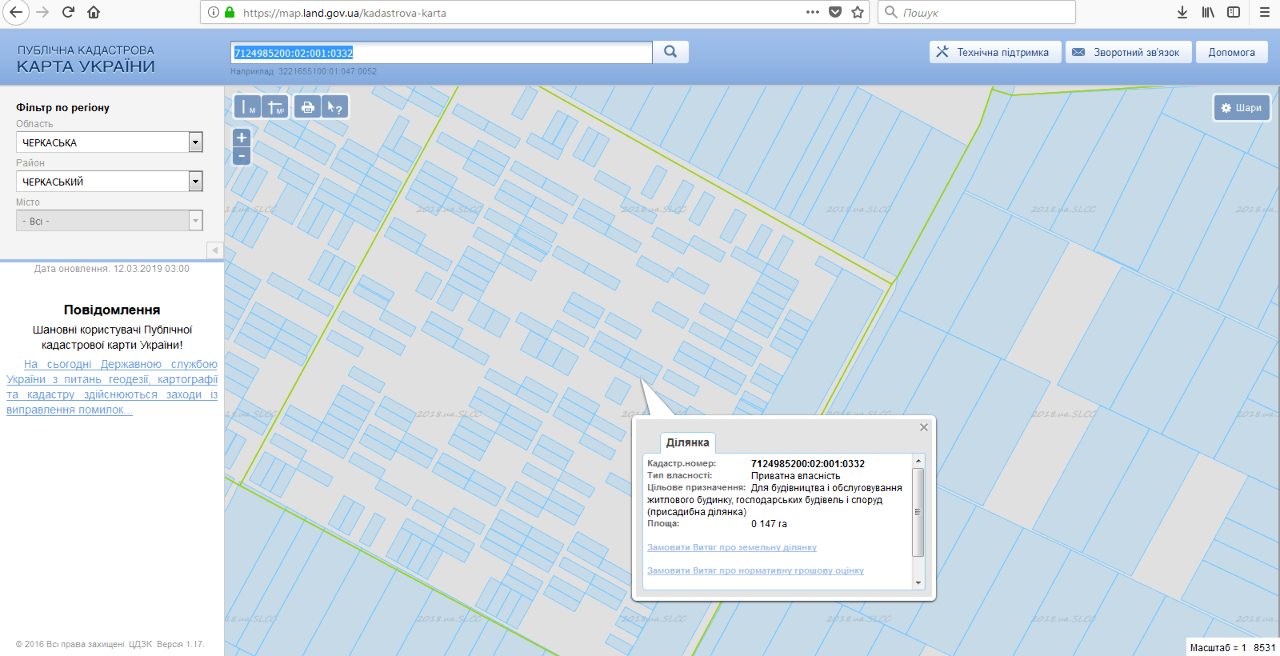Viewport: 1280px width, 656px height.
Task: Close the Ділянка info popup
Action: pyautogui.click(x=924, y=427)
